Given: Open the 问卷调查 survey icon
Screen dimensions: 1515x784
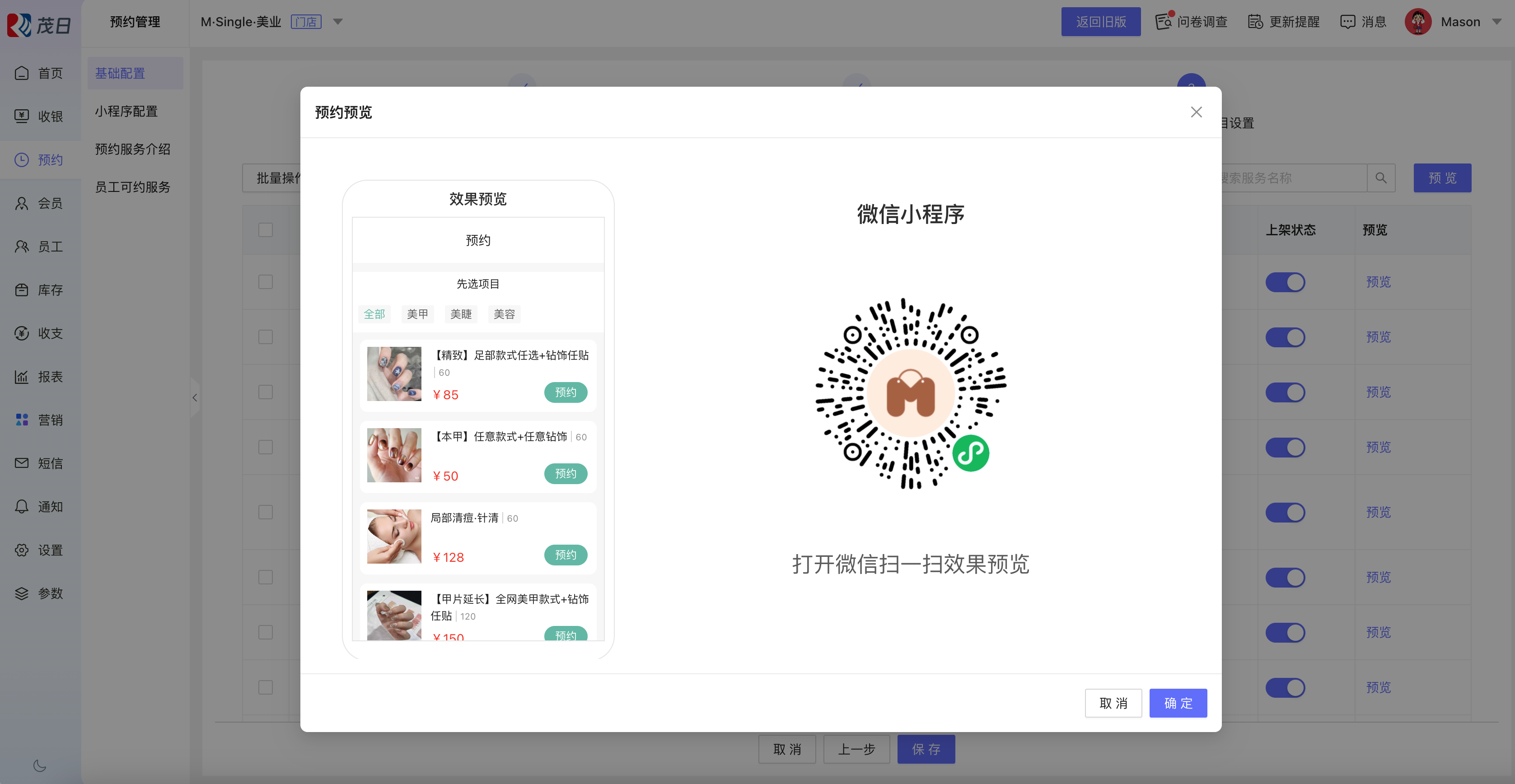Looking at the screenshot, I should point(1163,22).
